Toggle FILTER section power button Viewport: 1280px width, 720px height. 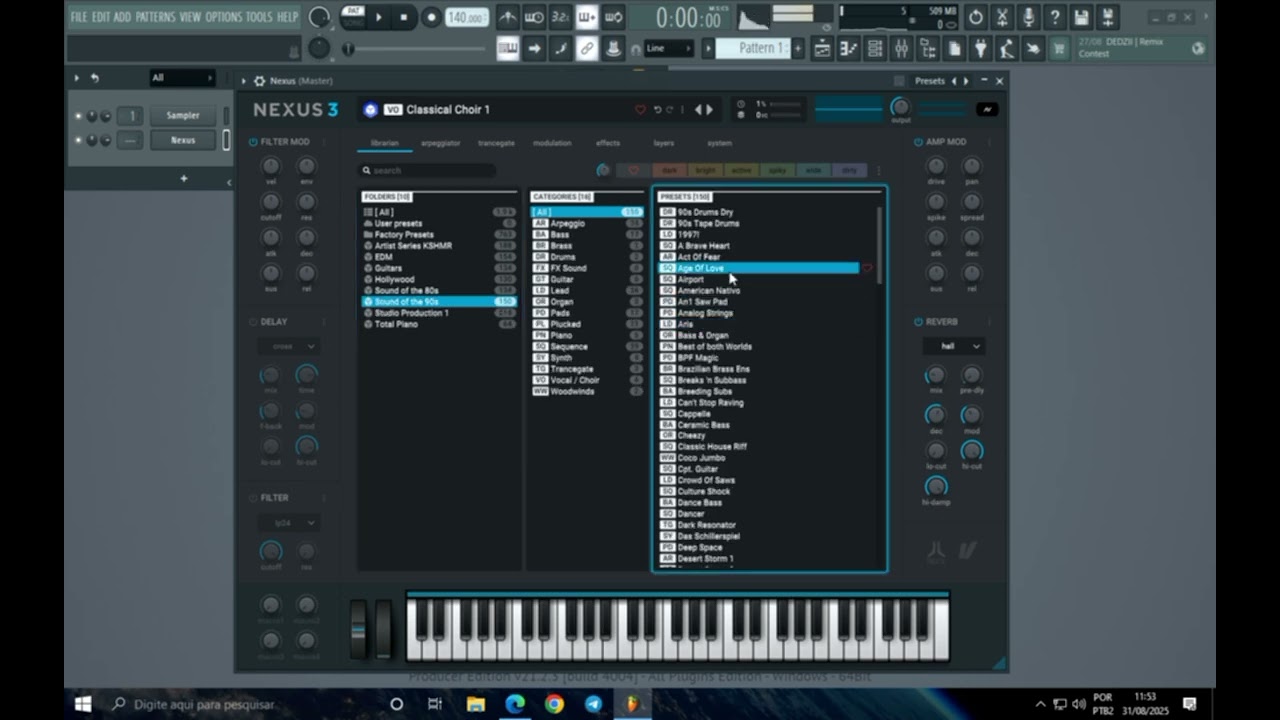pyautogui.click(x=253, y=497)
